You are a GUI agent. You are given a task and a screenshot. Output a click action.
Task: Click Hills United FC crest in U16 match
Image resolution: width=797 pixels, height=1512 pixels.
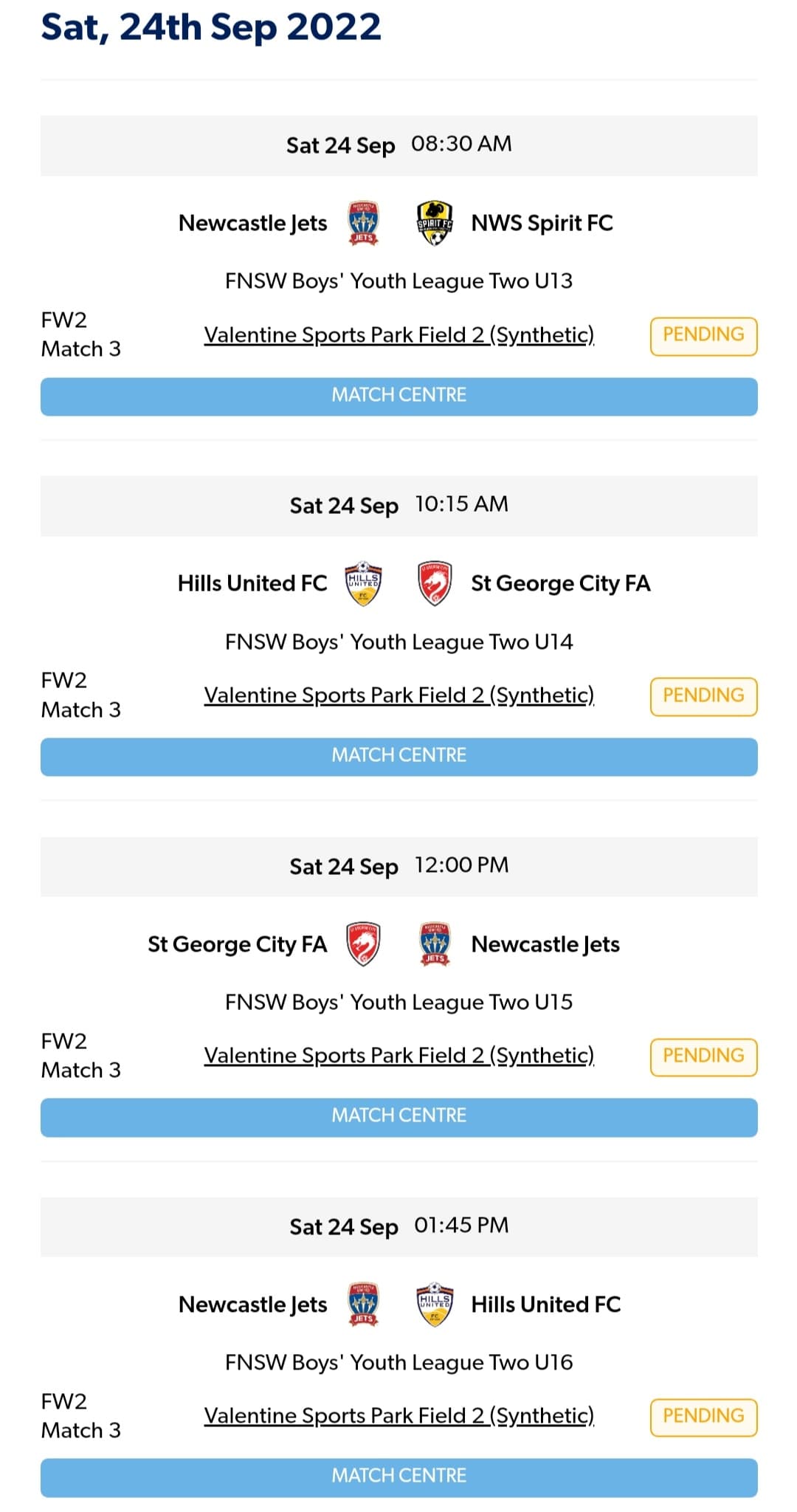pyautogui.click(x=435, y=1305)
